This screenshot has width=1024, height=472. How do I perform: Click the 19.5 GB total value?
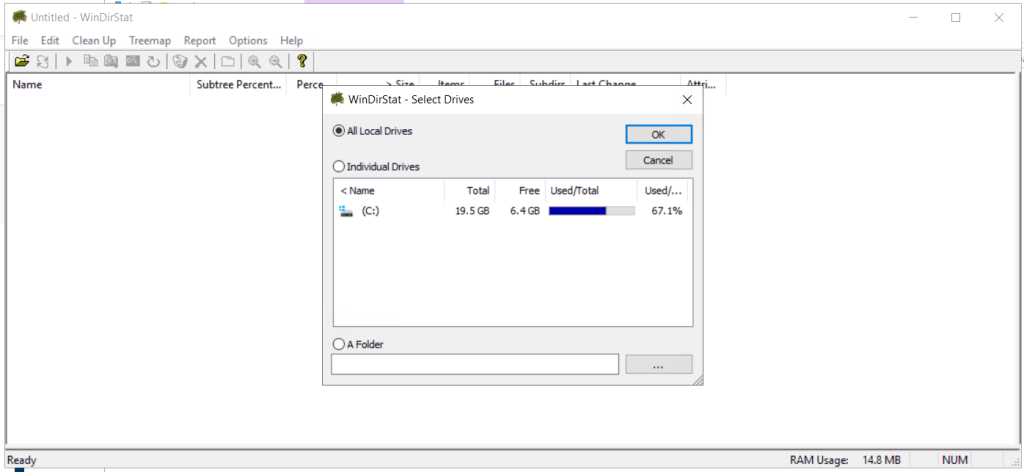pyautogui.click(x=472, y=211)
